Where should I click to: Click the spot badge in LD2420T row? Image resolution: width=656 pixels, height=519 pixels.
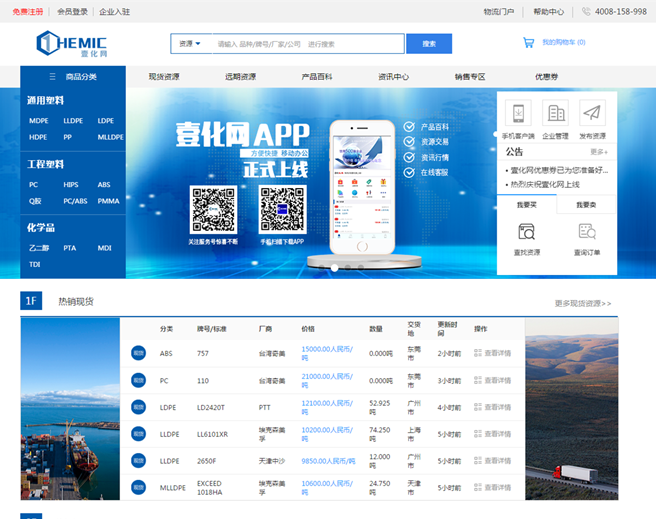coord(138,407)
